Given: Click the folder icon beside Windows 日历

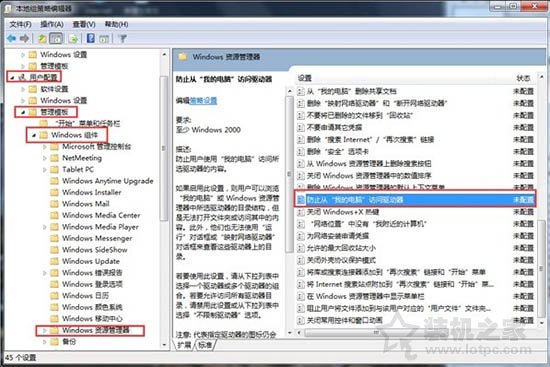Looking at the screenshot, I should pos(54,296).
